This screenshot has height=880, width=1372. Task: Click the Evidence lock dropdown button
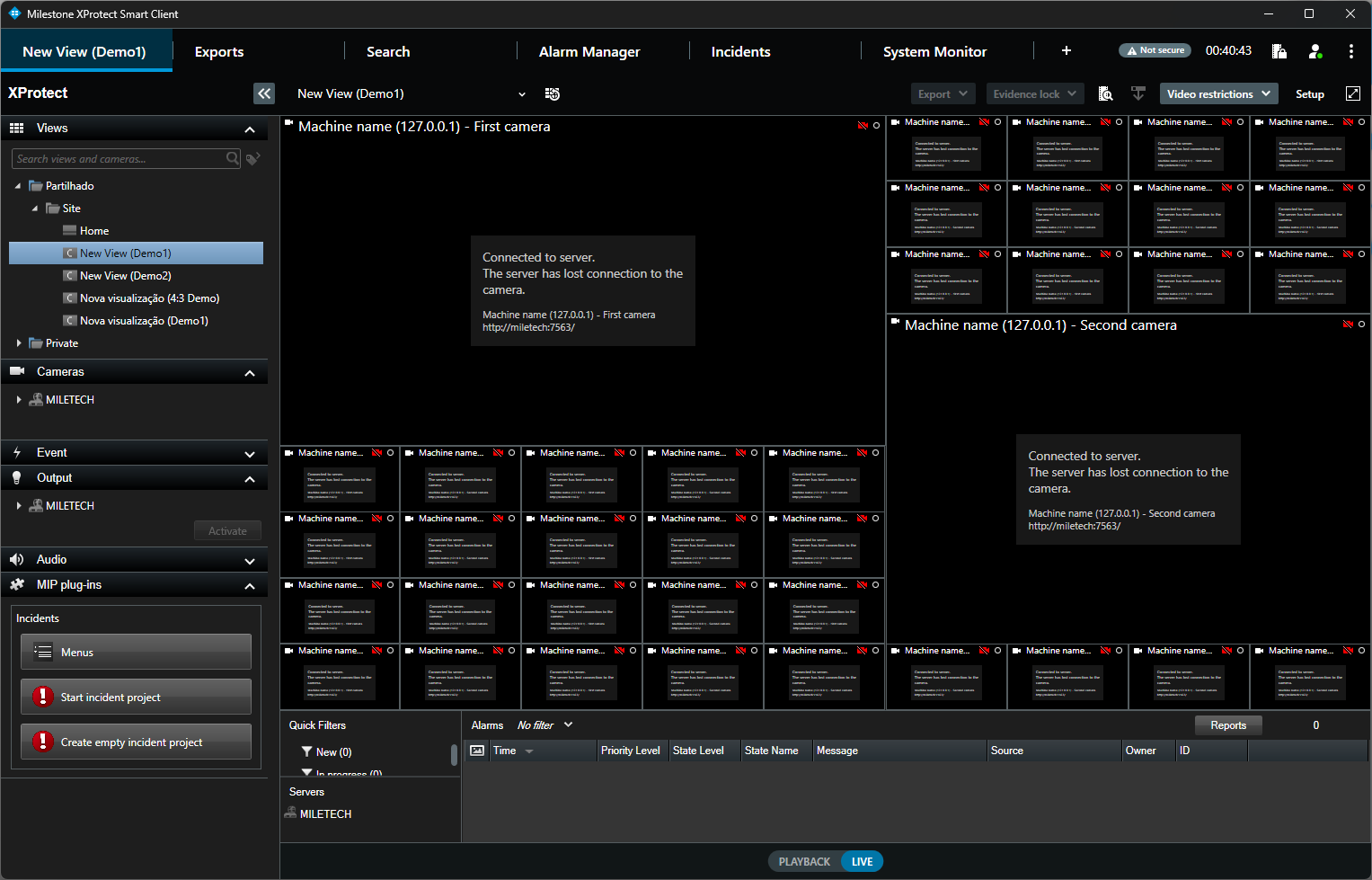click(x=1036, y=93)
